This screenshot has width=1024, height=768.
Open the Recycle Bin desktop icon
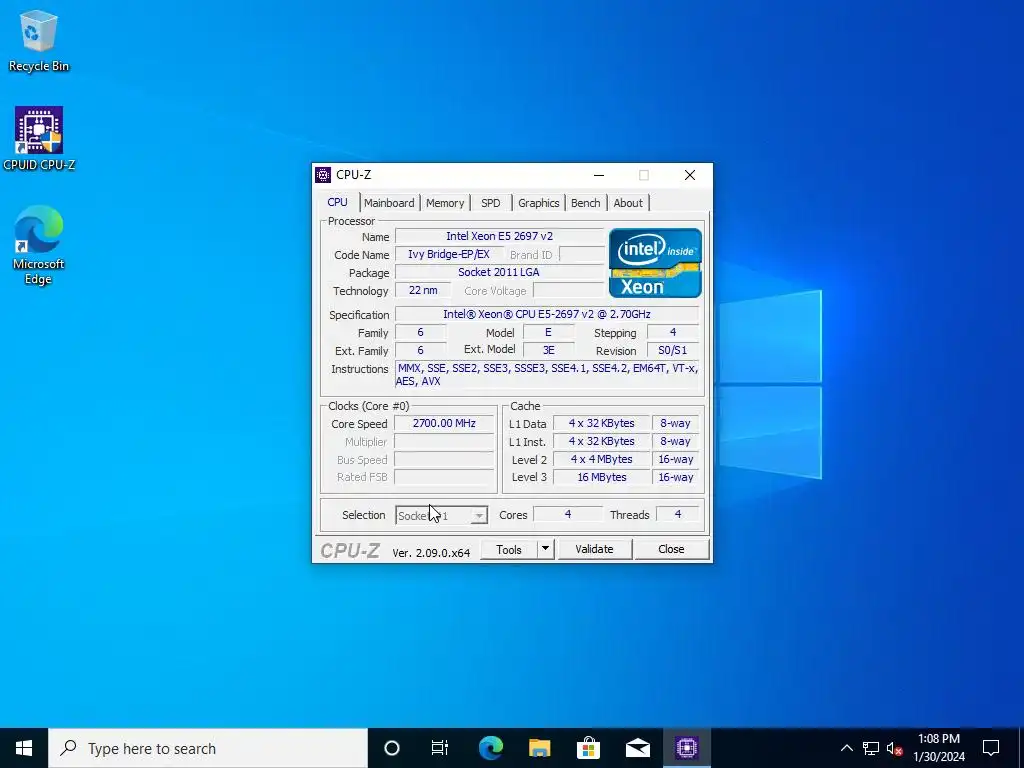pos(39,40)
